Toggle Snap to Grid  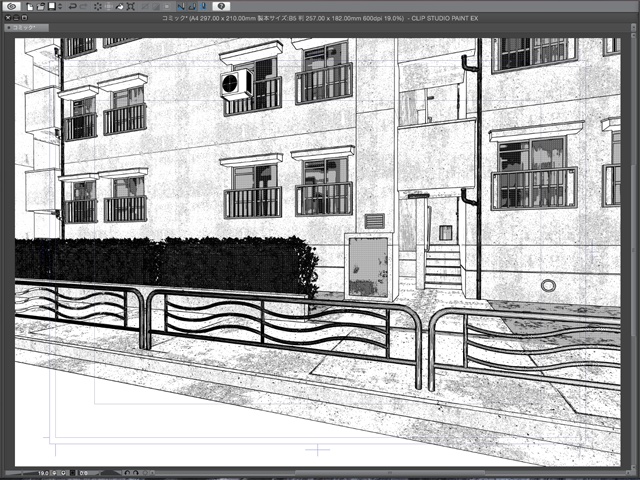[204, 7]
